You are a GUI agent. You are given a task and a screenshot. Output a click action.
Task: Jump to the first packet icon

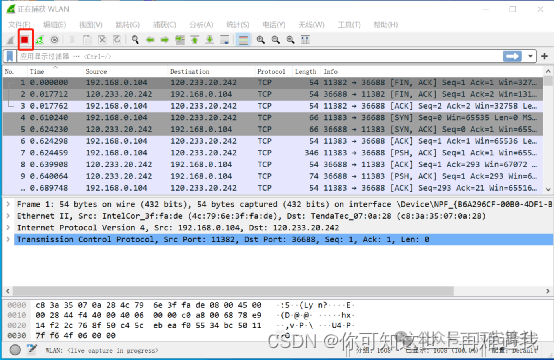195,40
